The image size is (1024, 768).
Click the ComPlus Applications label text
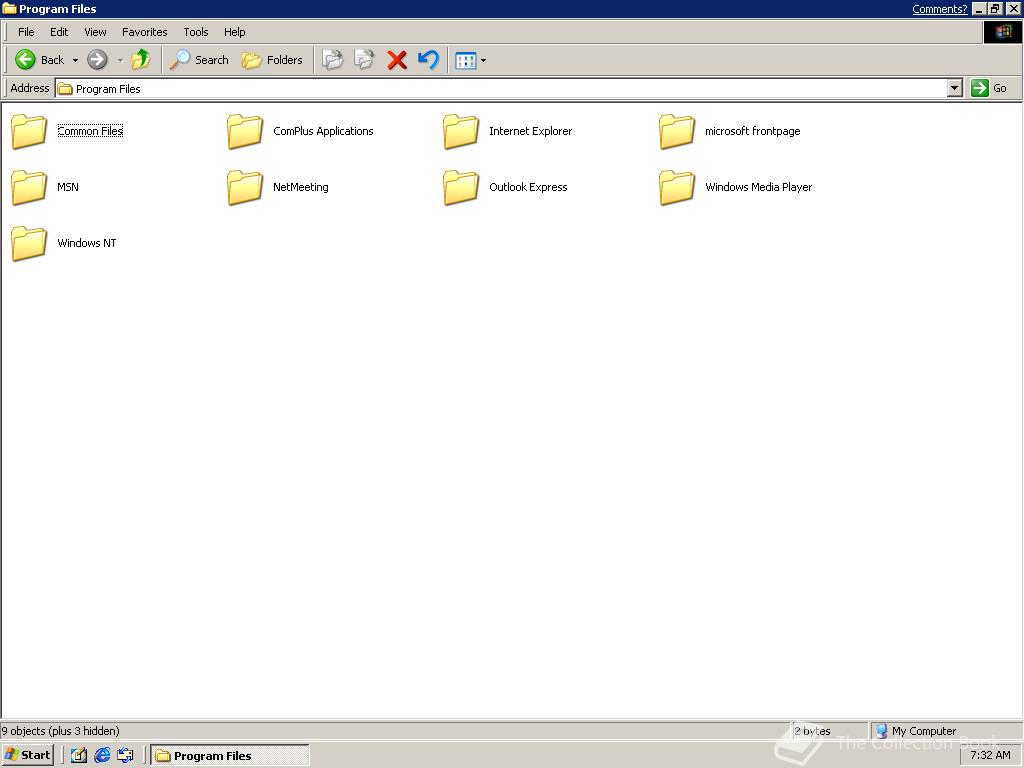pos(323,131)
